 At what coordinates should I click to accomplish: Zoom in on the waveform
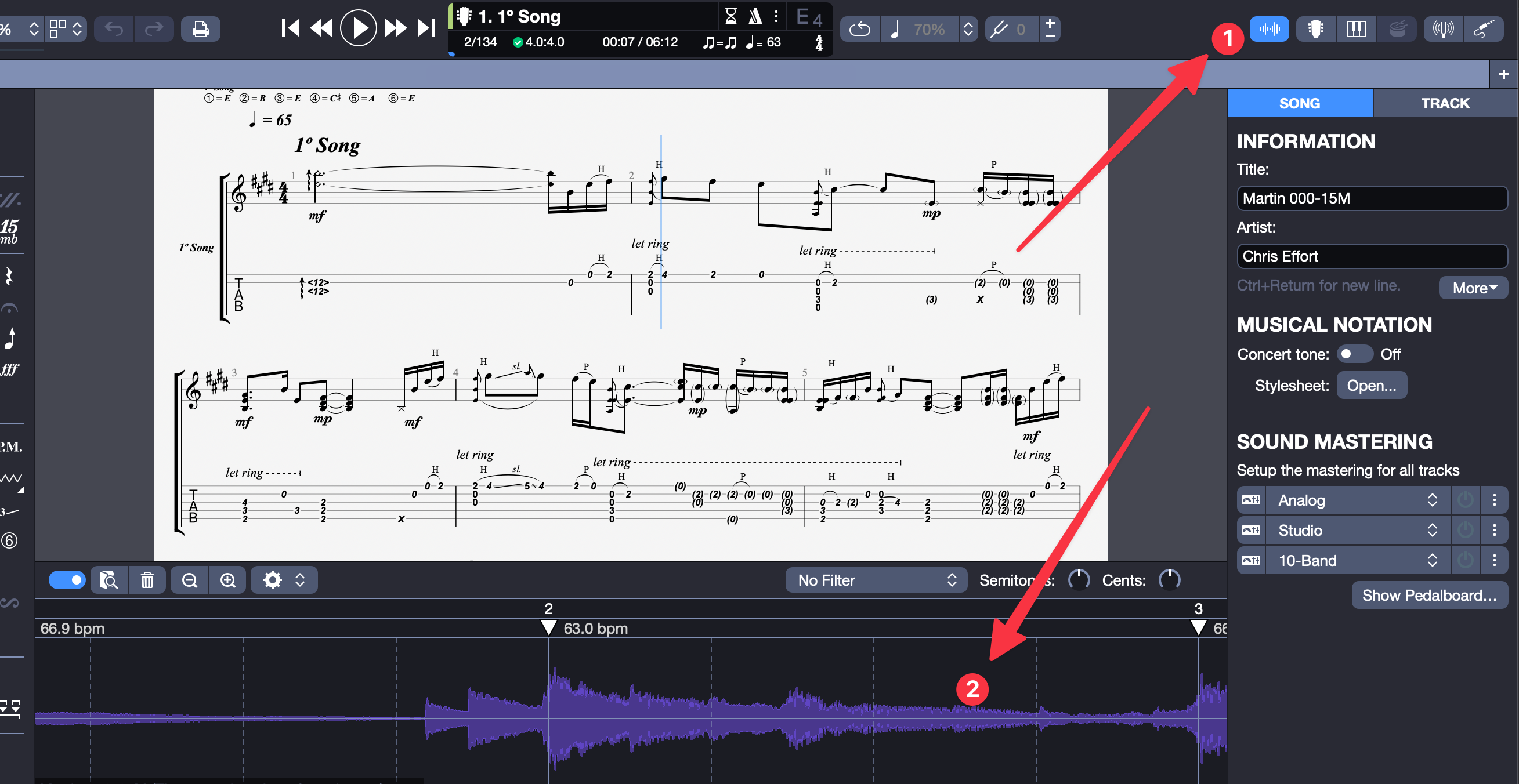pos(227,579)
